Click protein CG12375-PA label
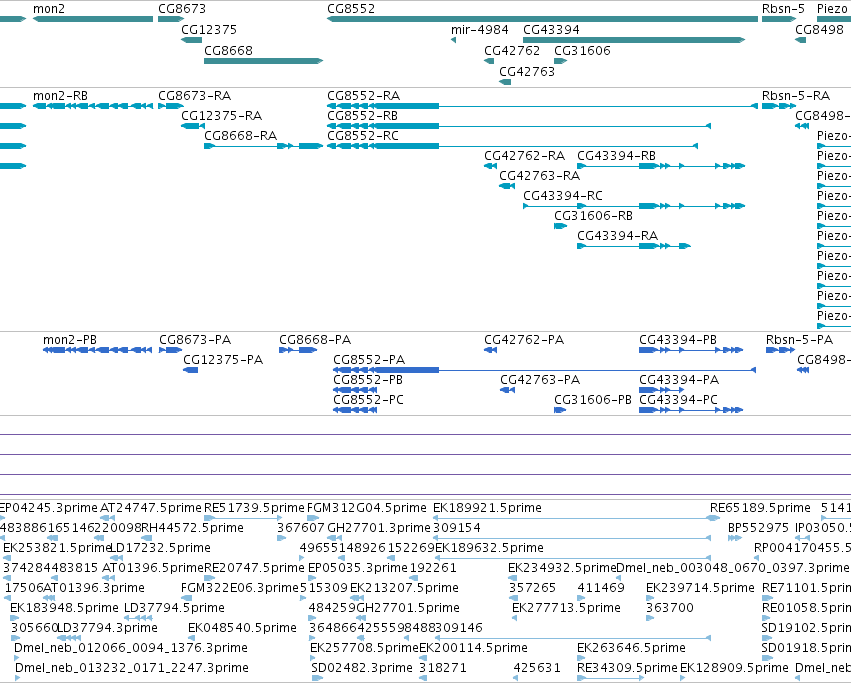The width and height of the screenshot is (851, 683). click(223, 359)
